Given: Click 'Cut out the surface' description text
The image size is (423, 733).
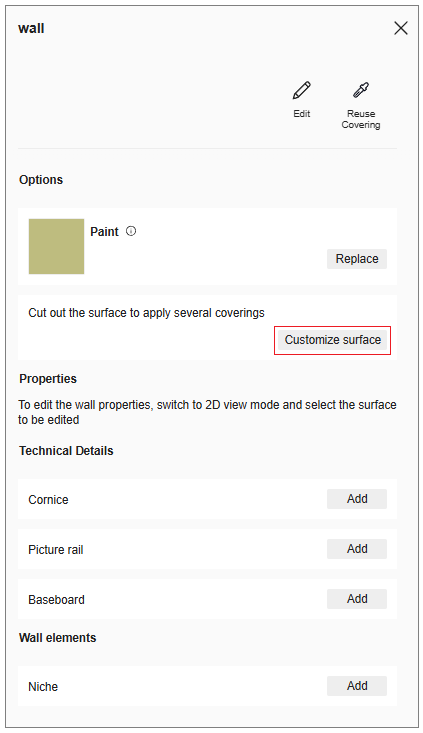Looking at the screenshot, I should pyautogui.click(x=146, y=313).
